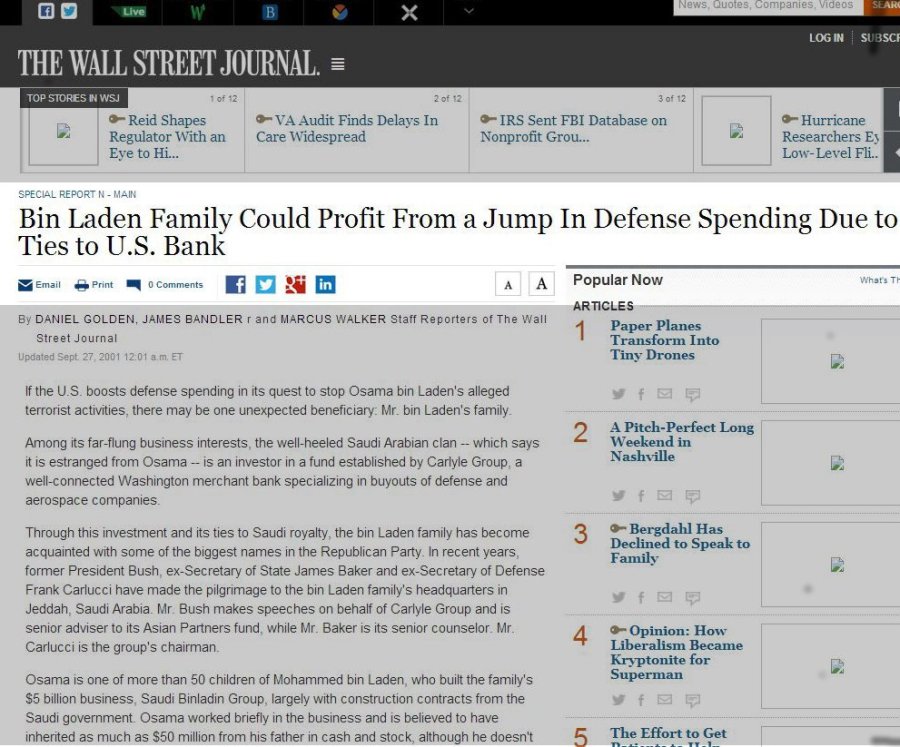Tweet the Paper Planes article icon
This screenshot has width=900, height=747.
pos(618,394)
